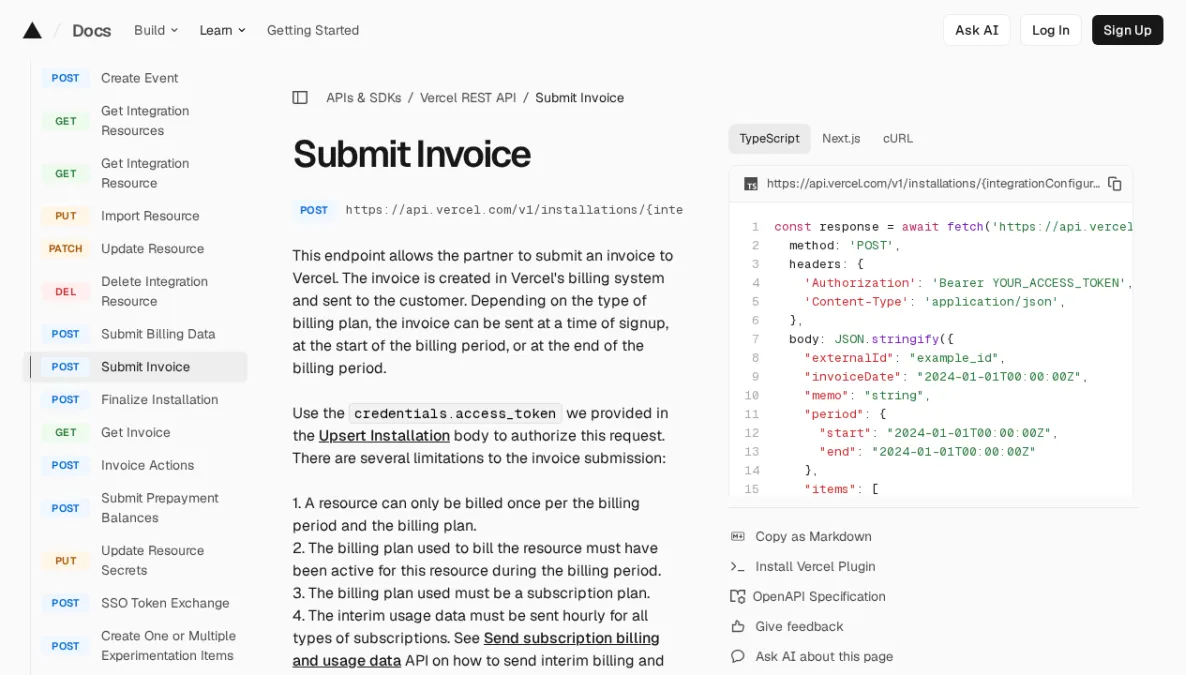
Task: Open the Docs home link
Action: pyautogui.click(x=91, y=30)
